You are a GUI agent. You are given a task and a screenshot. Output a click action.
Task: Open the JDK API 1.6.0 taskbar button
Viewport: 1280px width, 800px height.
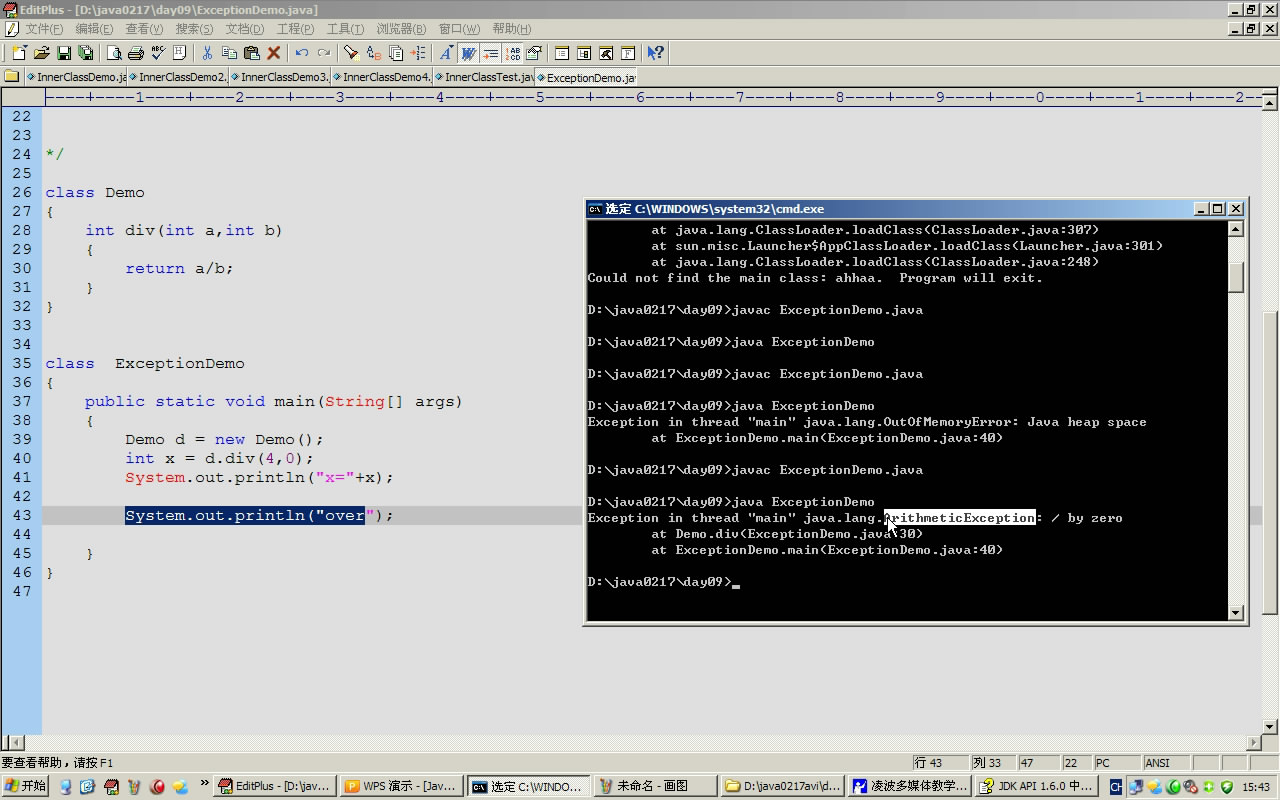coord(1036,786)
